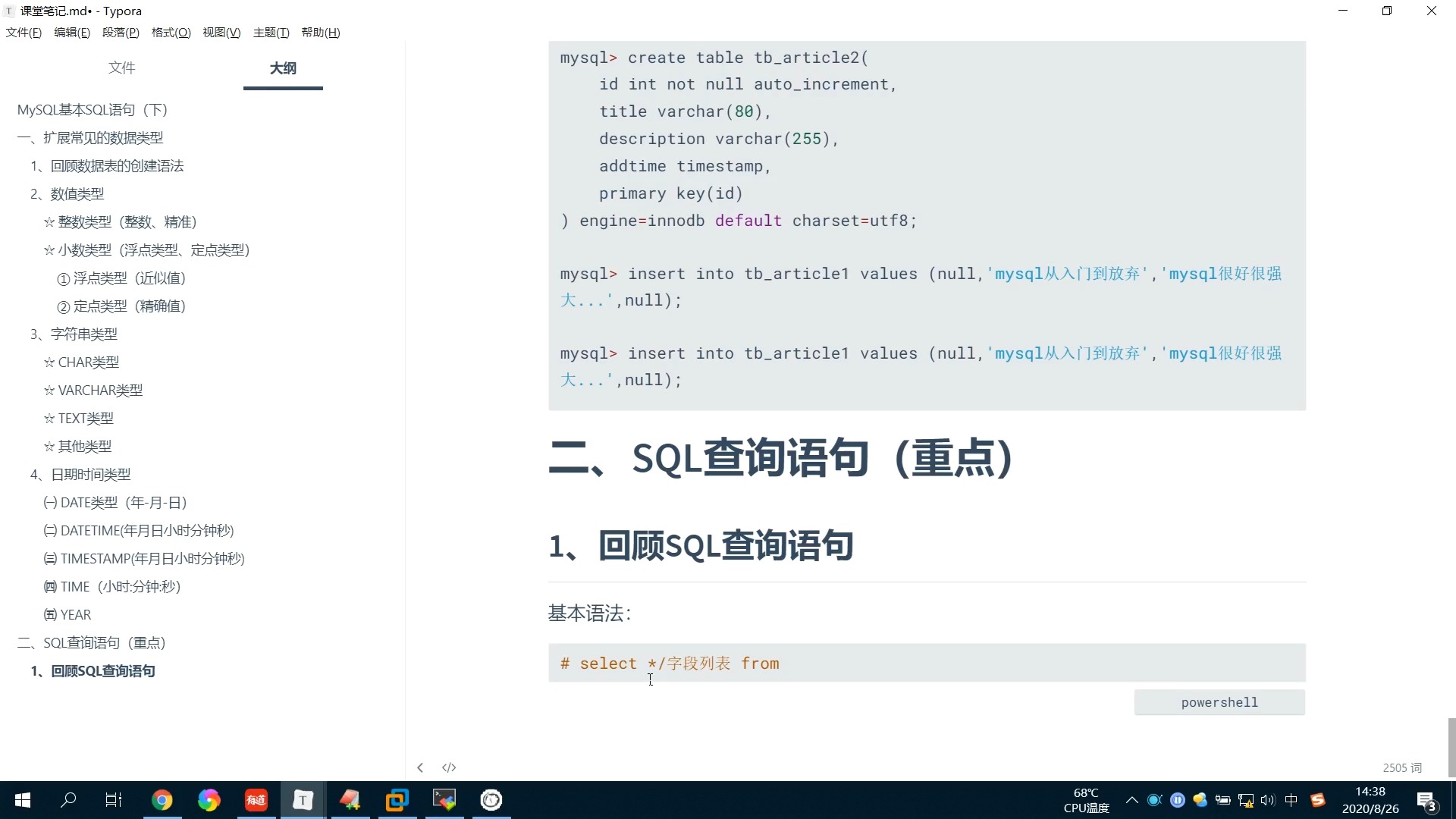This screenshot has height=819, width=1456.
Task: Click the taskbar search icon
Action: [68, 800]
